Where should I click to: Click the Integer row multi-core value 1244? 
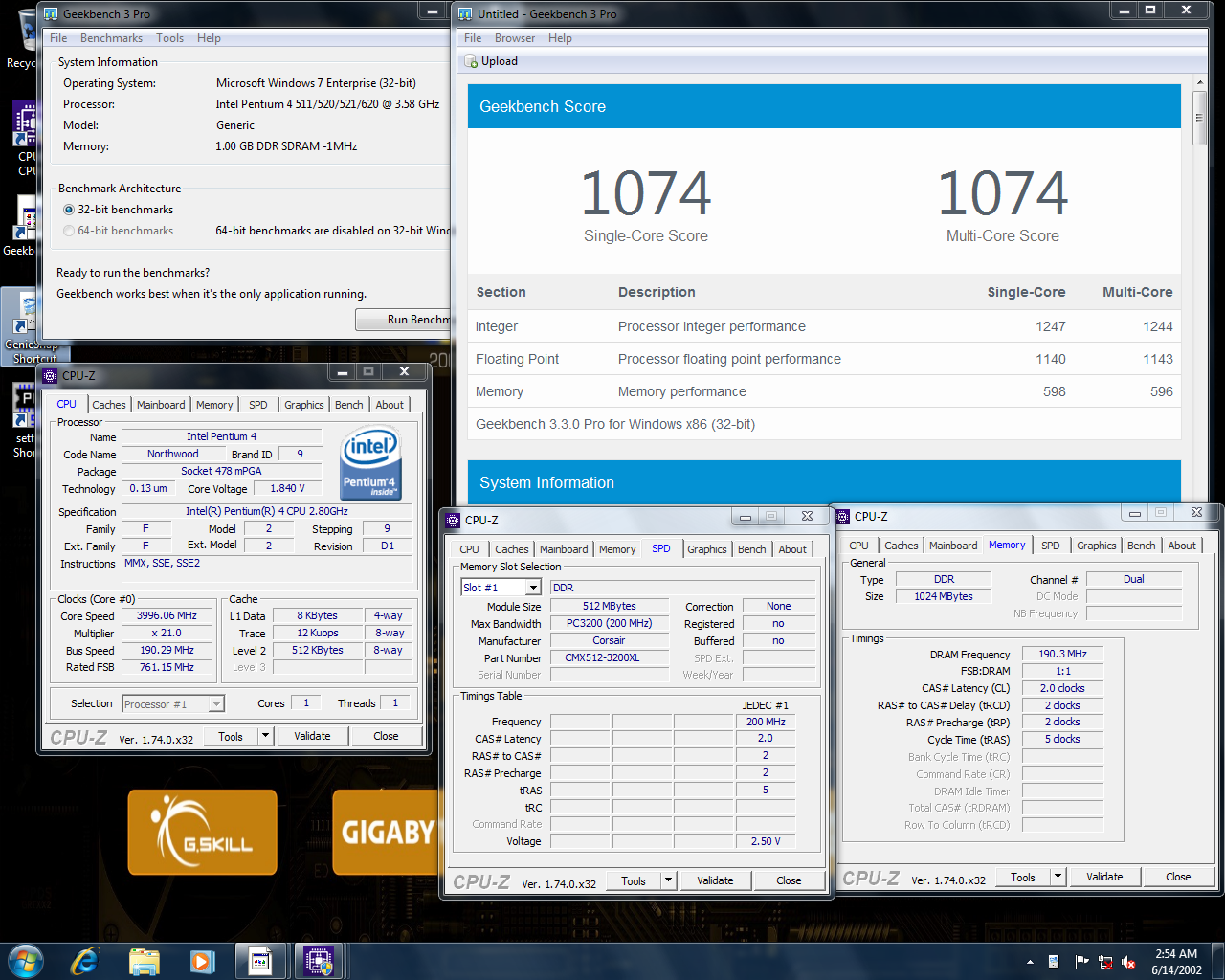click(1157, 326)
